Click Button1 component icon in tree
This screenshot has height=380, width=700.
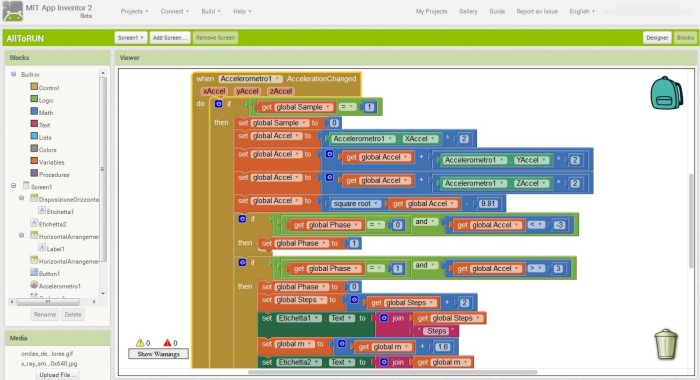[34, 272]
